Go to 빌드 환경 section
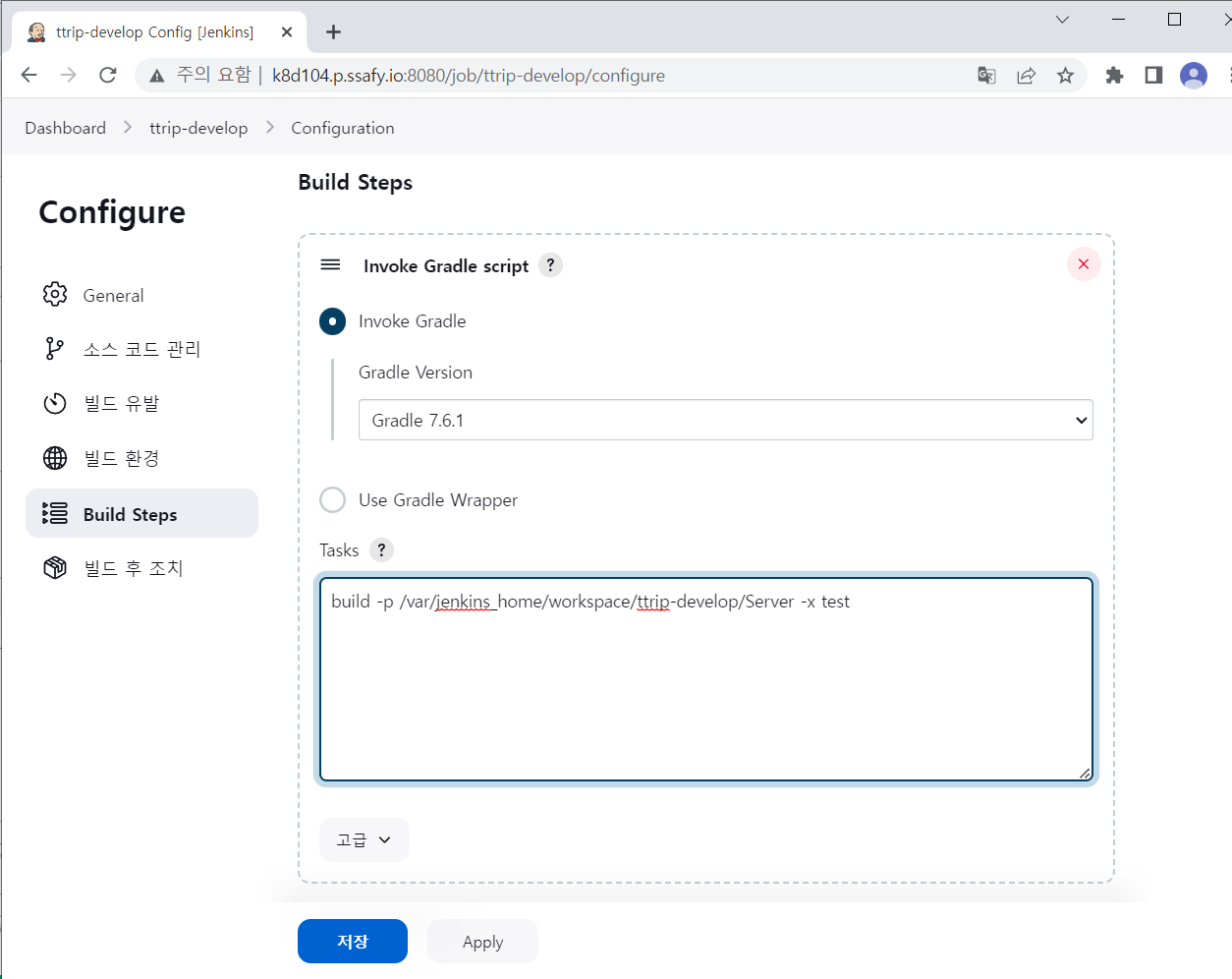 pyautogui.click(x=141, y=458)
